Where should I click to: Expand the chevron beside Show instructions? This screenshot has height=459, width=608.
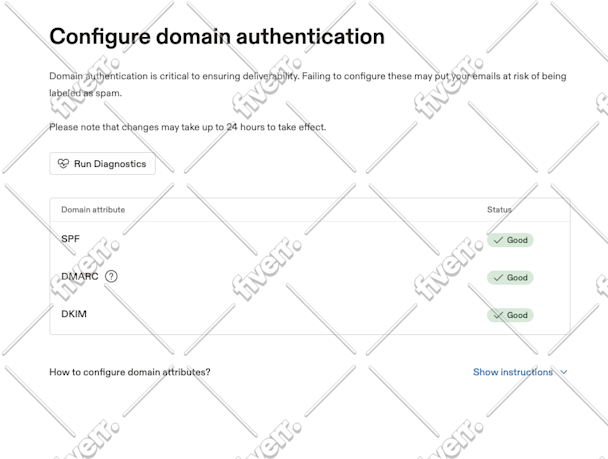click(564, 372)
